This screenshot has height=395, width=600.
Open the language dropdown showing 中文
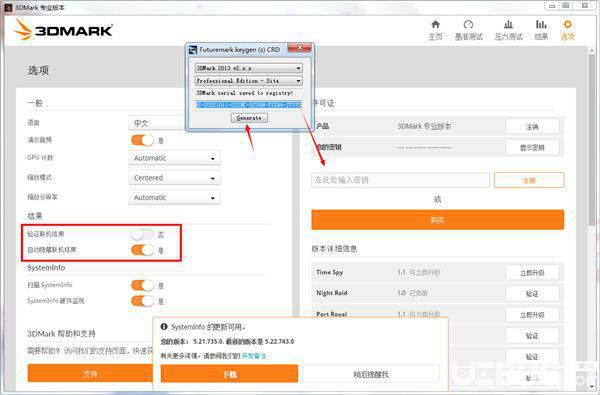coord(158,123)
